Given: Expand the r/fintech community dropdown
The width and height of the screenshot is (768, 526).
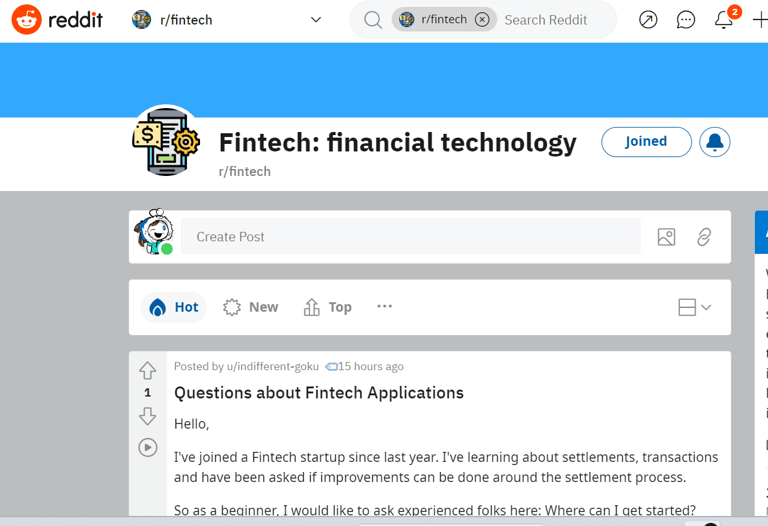Looking at the screenshot, I should click(x=316, y=20).
